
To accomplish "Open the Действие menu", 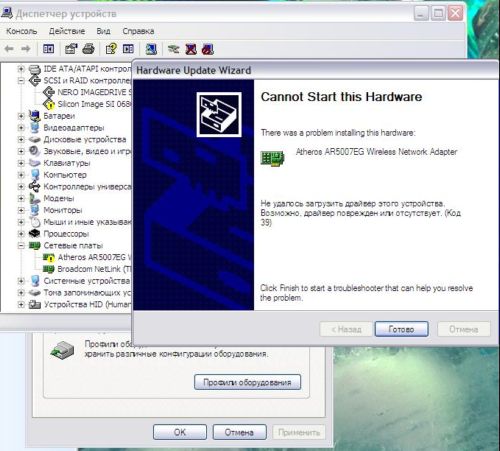I will tap(67, 31).
